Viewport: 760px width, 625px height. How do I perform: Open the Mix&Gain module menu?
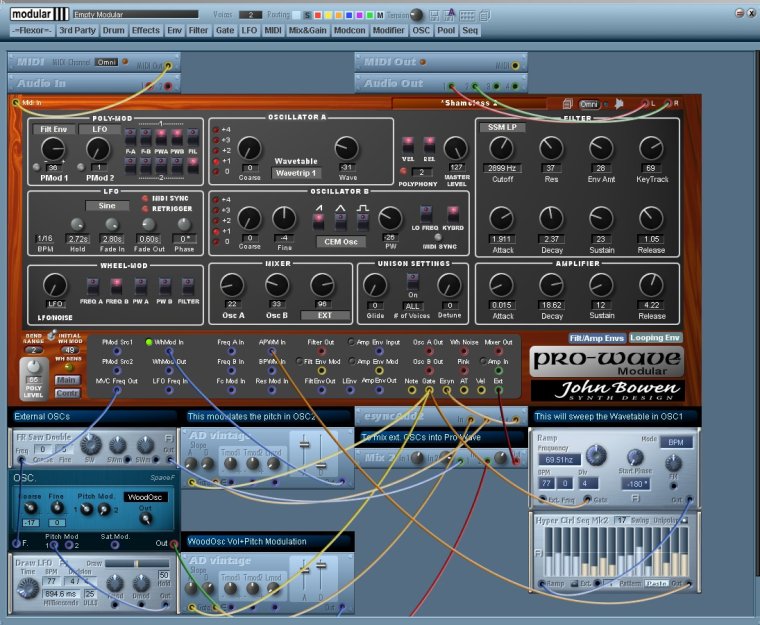(x=308, y=30)
